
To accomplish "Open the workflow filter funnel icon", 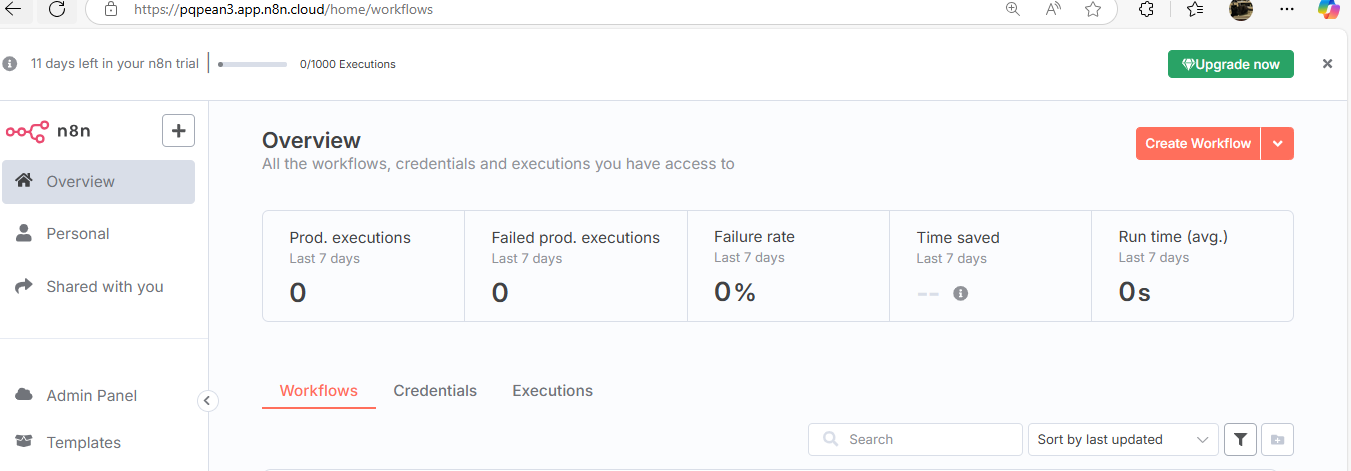I will pos(1240,439).
